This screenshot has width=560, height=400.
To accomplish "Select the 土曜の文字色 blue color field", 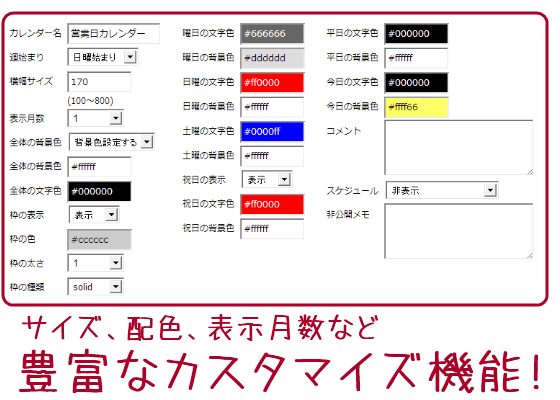I will click(272, 131).
